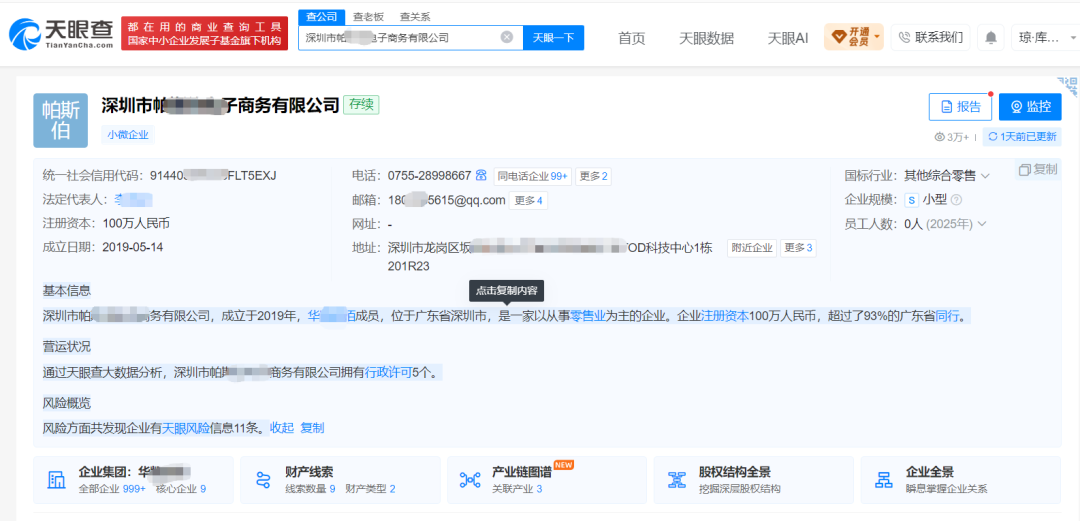This screenshot has height=521, width=1080.
Task: Click 财产类型 2 count
Action: point(370,489)
